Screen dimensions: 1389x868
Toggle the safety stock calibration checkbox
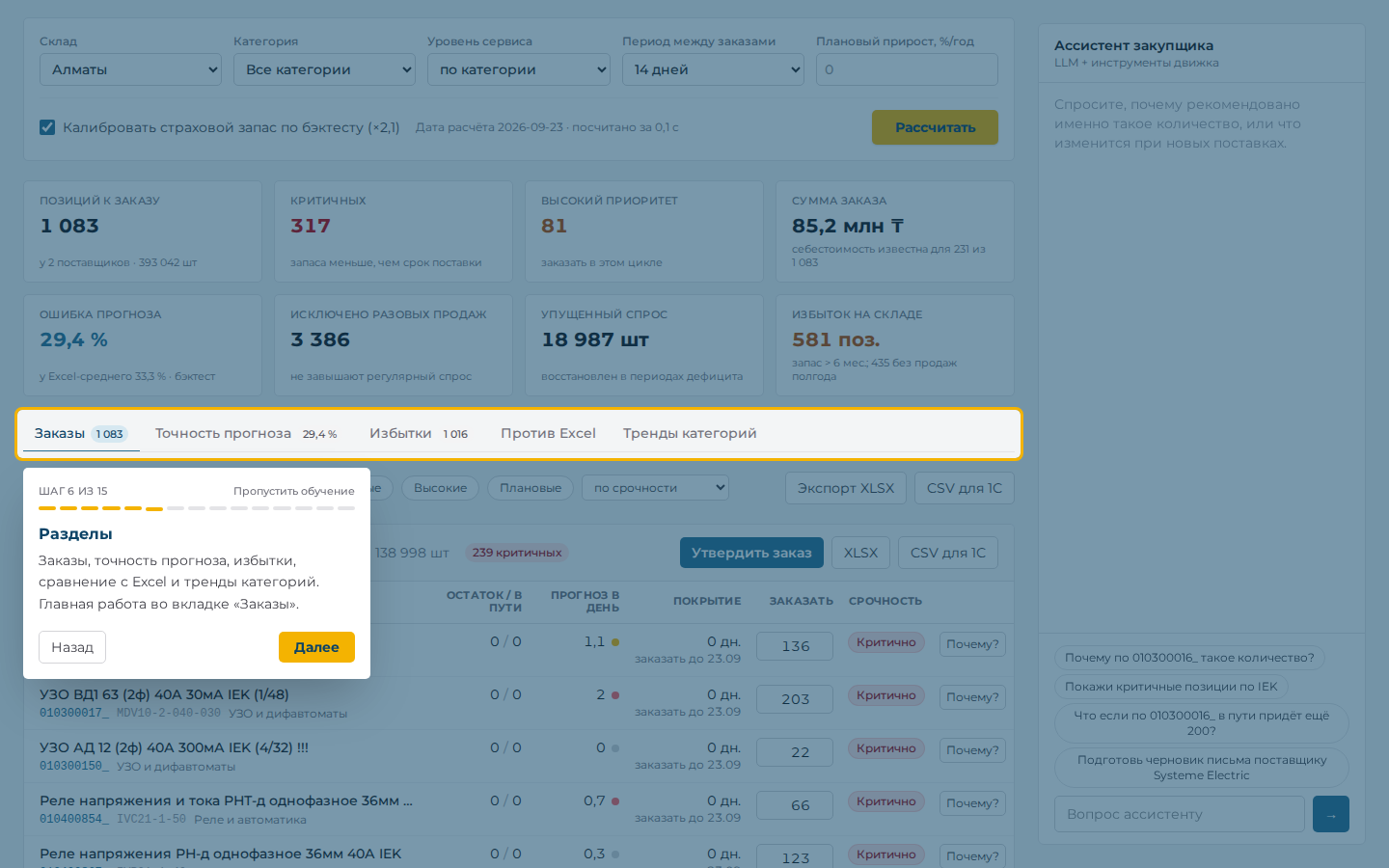click(x=47, y=127)
